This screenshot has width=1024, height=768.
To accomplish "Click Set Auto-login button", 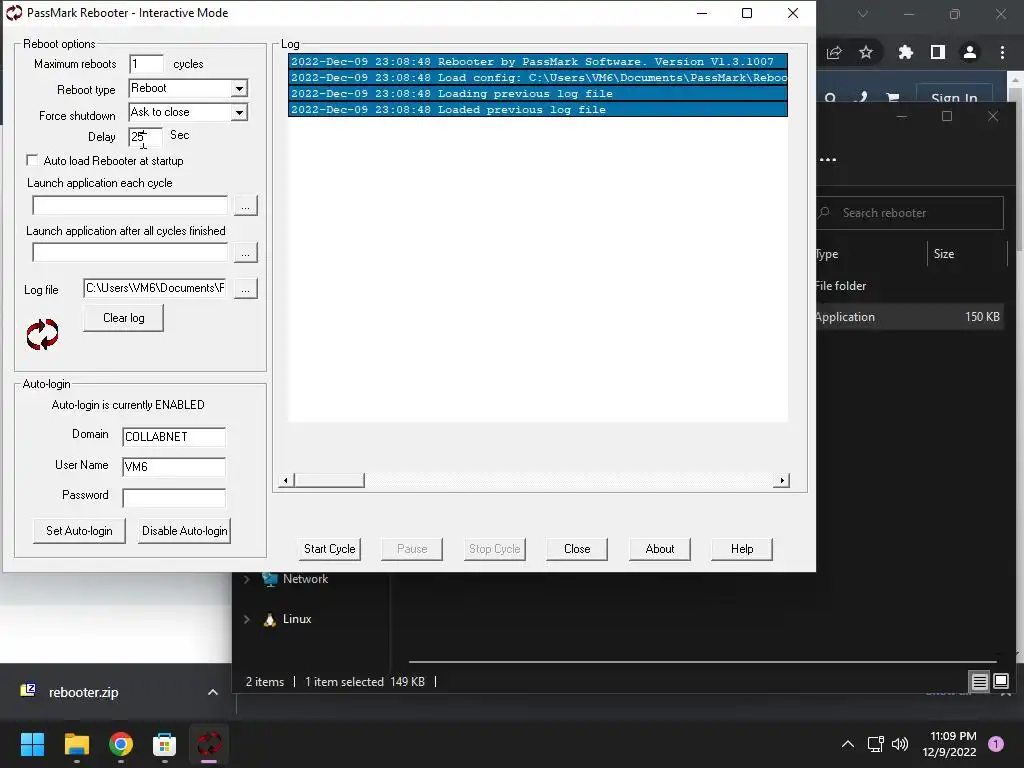I will pyautogui.click(x=79, y=531).
